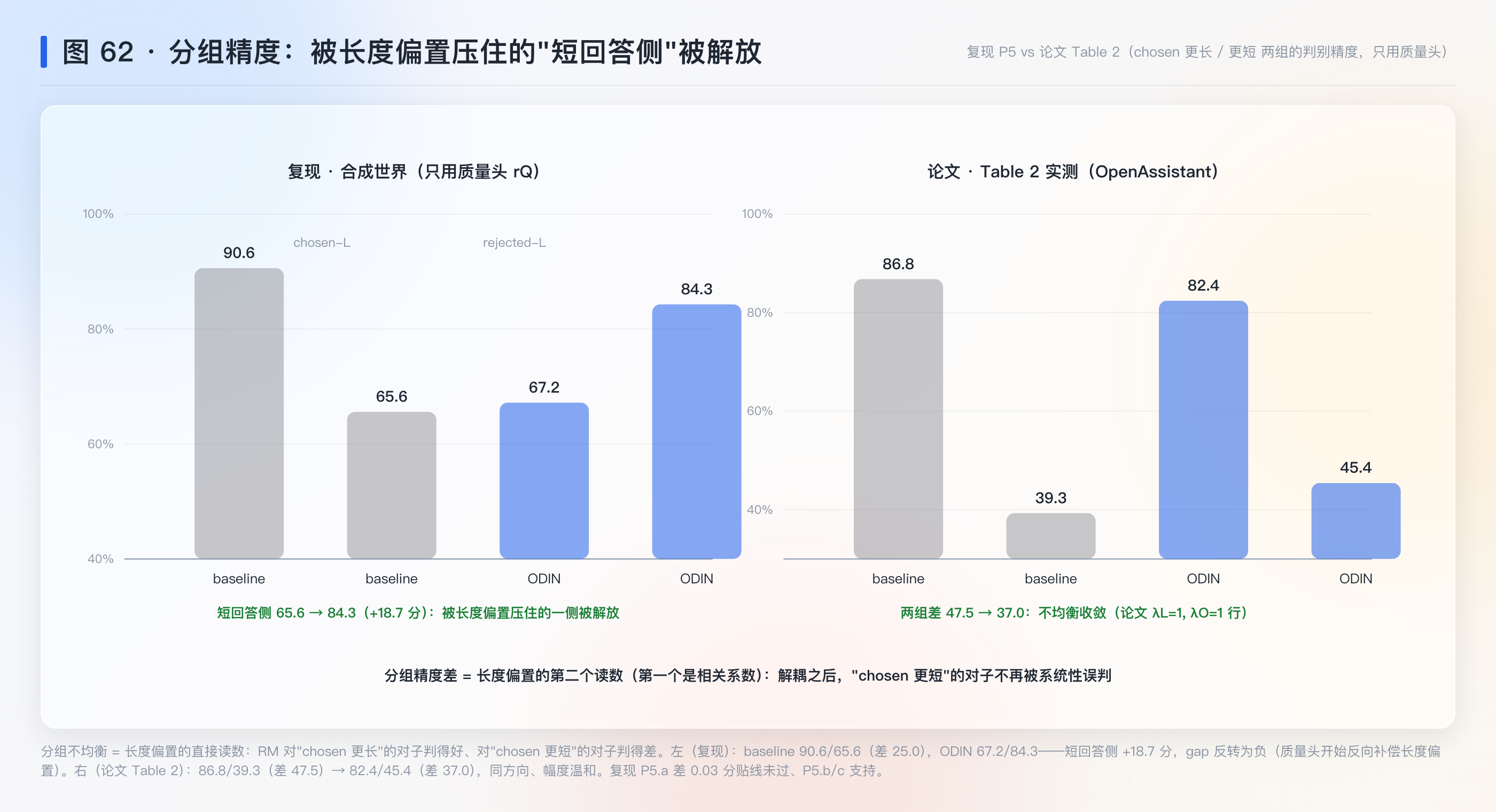Click the value label '45.4'

click(x=1355, y=467)
